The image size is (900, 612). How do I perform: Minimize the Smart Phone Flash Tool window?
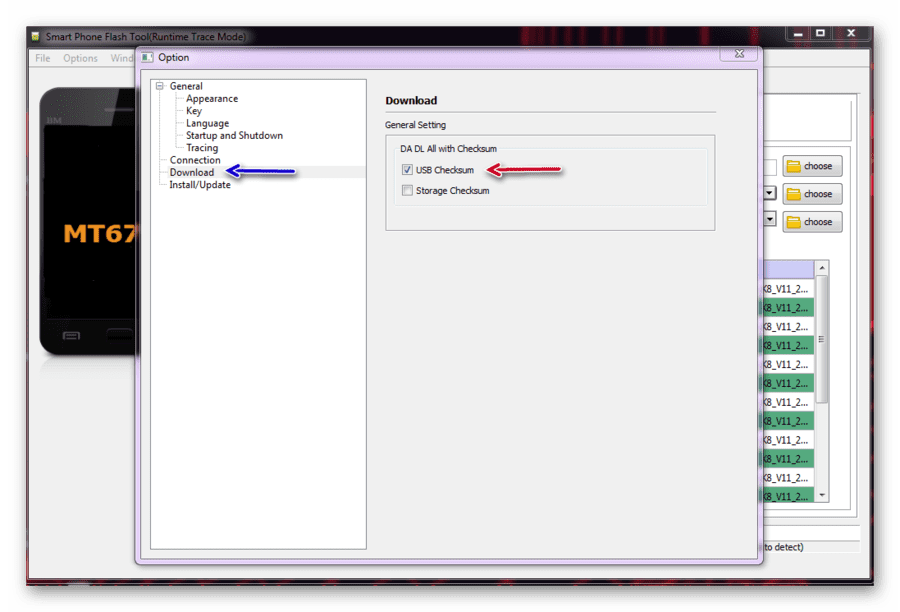(798, 34)
